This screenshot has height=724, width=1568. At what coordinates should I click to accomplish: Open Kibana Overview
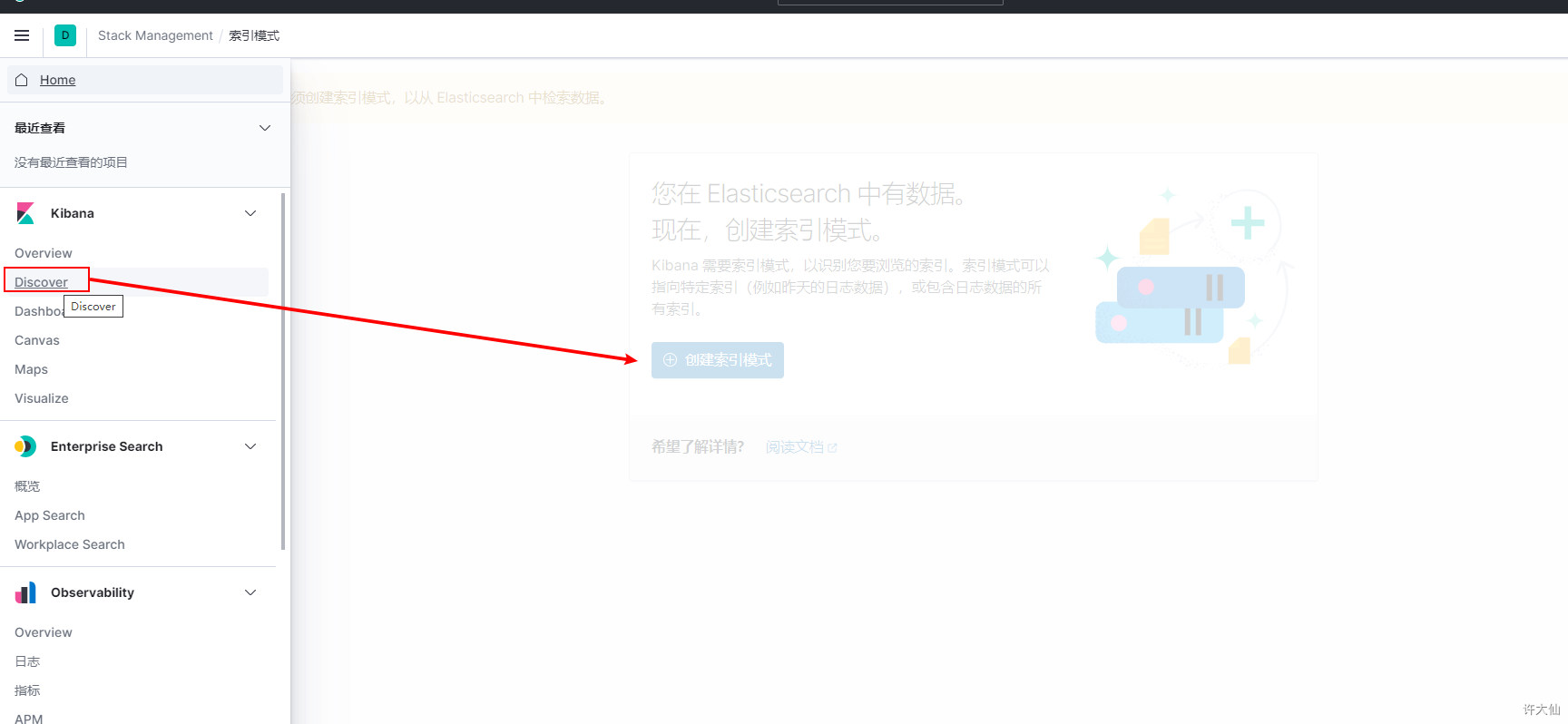(44, 253)
